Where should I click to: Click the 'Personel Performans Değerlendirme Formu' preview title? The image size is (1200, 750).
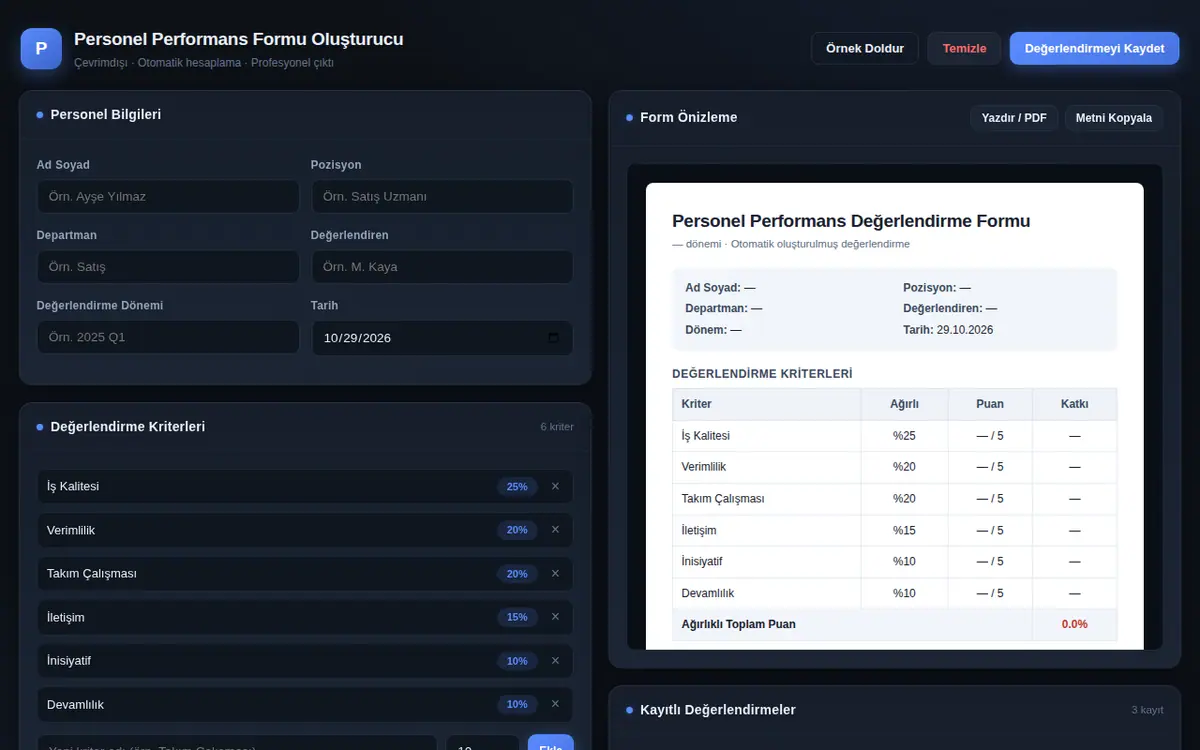click(851, 221)
